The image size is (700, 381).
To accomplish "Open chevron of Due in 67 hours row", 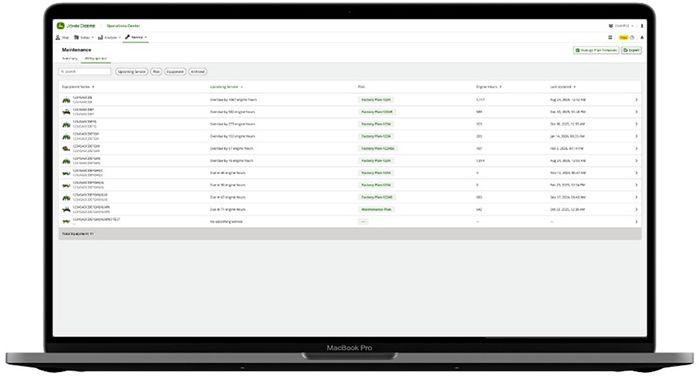I will pos(636,197).
